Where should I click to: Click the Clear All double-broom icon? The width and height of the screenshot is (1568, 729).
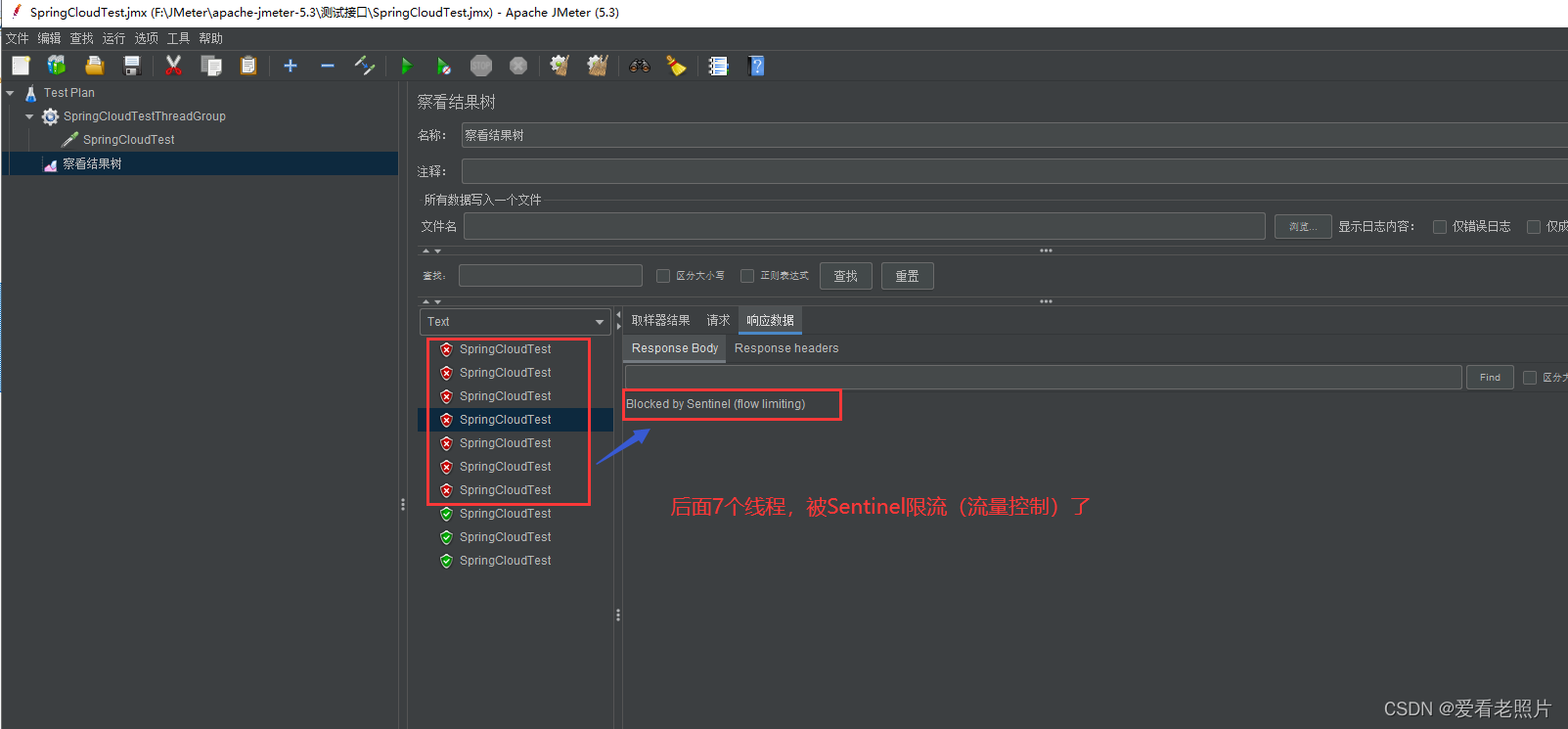coord(598,66)
